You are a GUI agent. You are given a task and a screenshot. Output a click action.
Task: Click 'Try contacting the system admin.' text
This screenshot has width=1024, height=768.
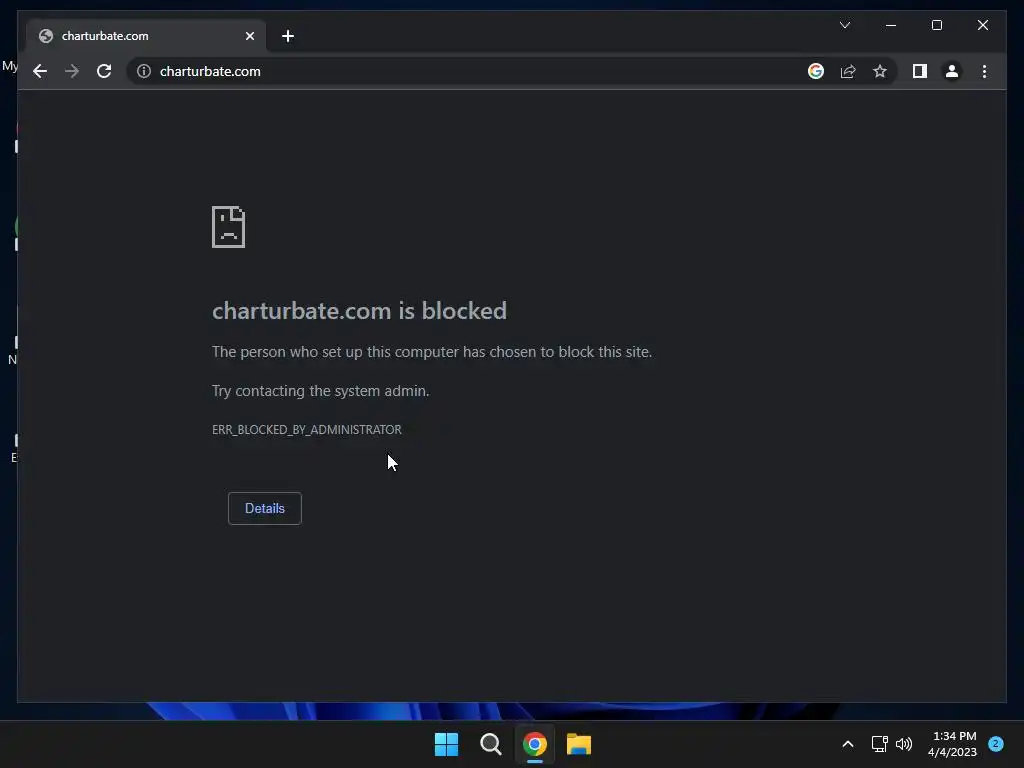(321, 391)
